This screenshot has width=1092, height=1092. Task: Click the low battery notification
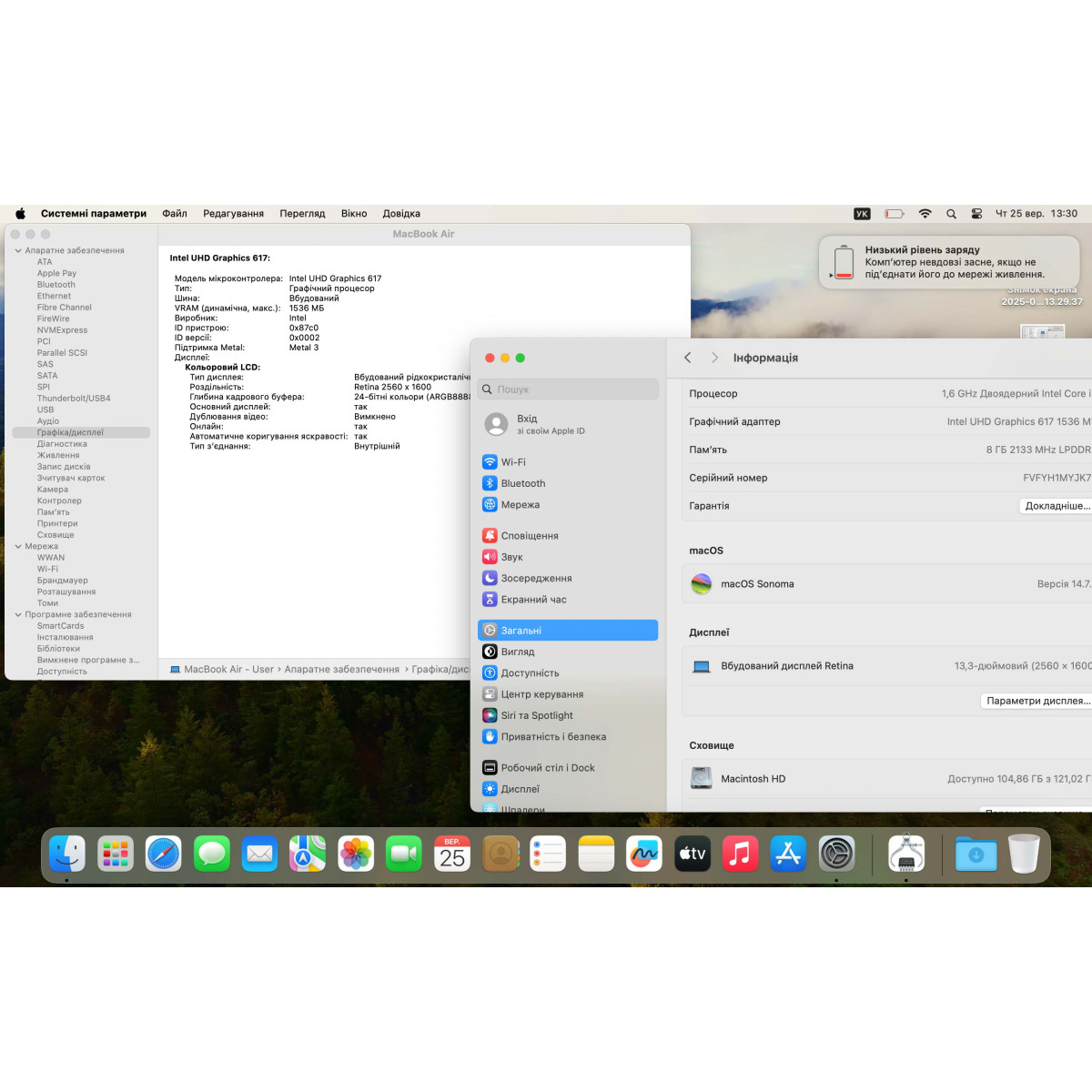[949, 262]
